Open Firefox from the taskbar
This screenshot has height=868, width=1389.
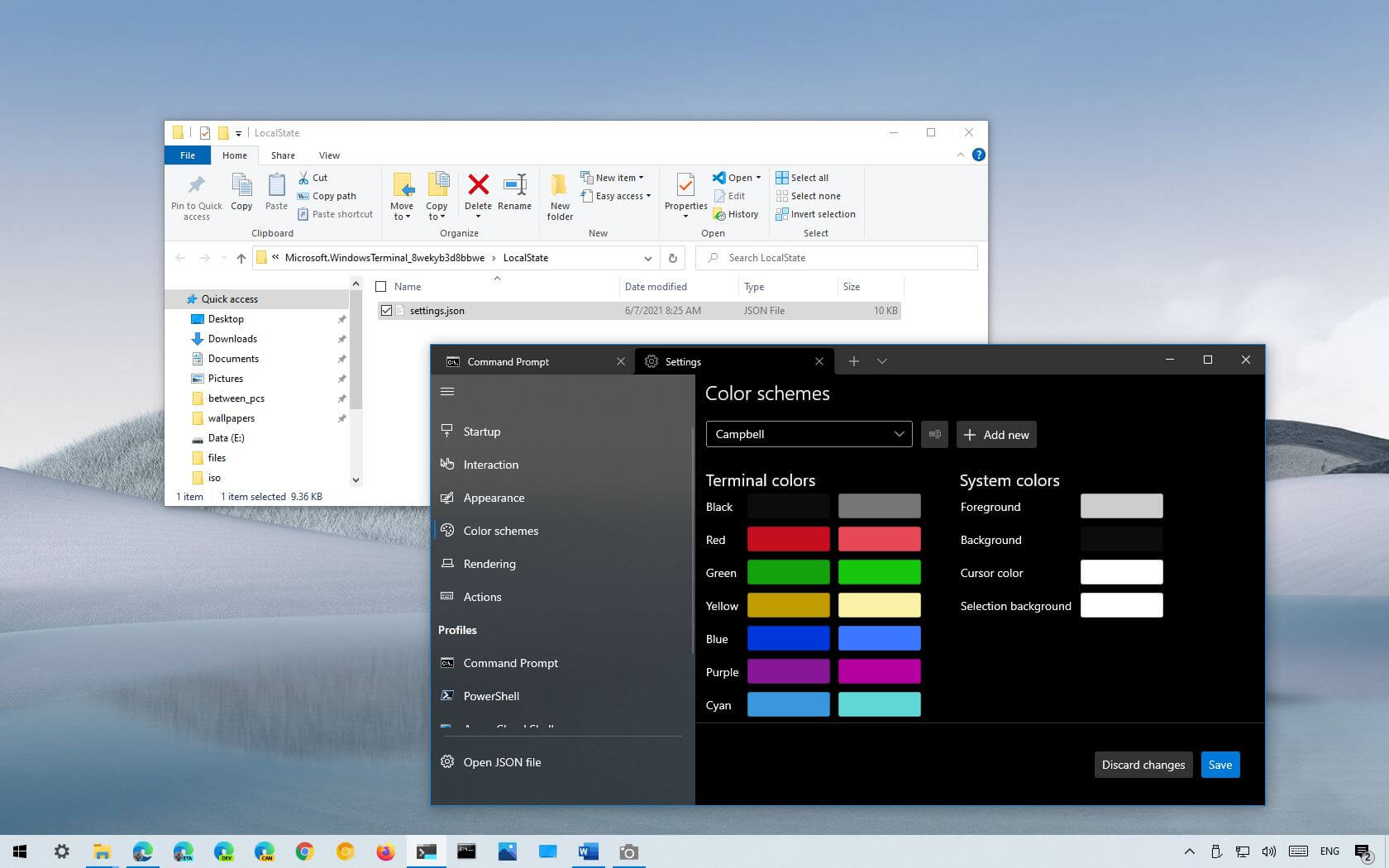(385, 851)
